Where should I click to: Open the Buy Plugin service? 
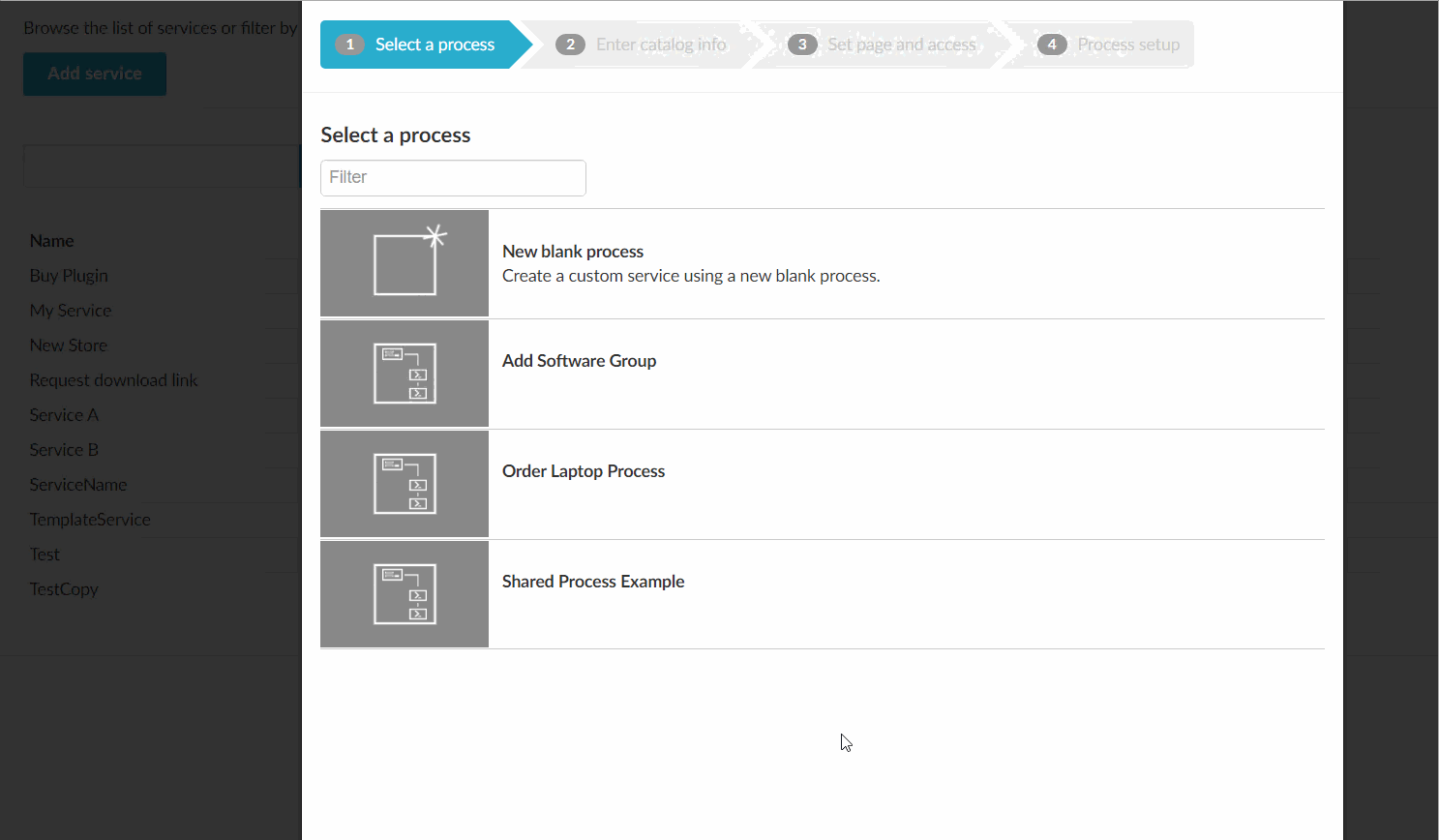pos(69,276)
